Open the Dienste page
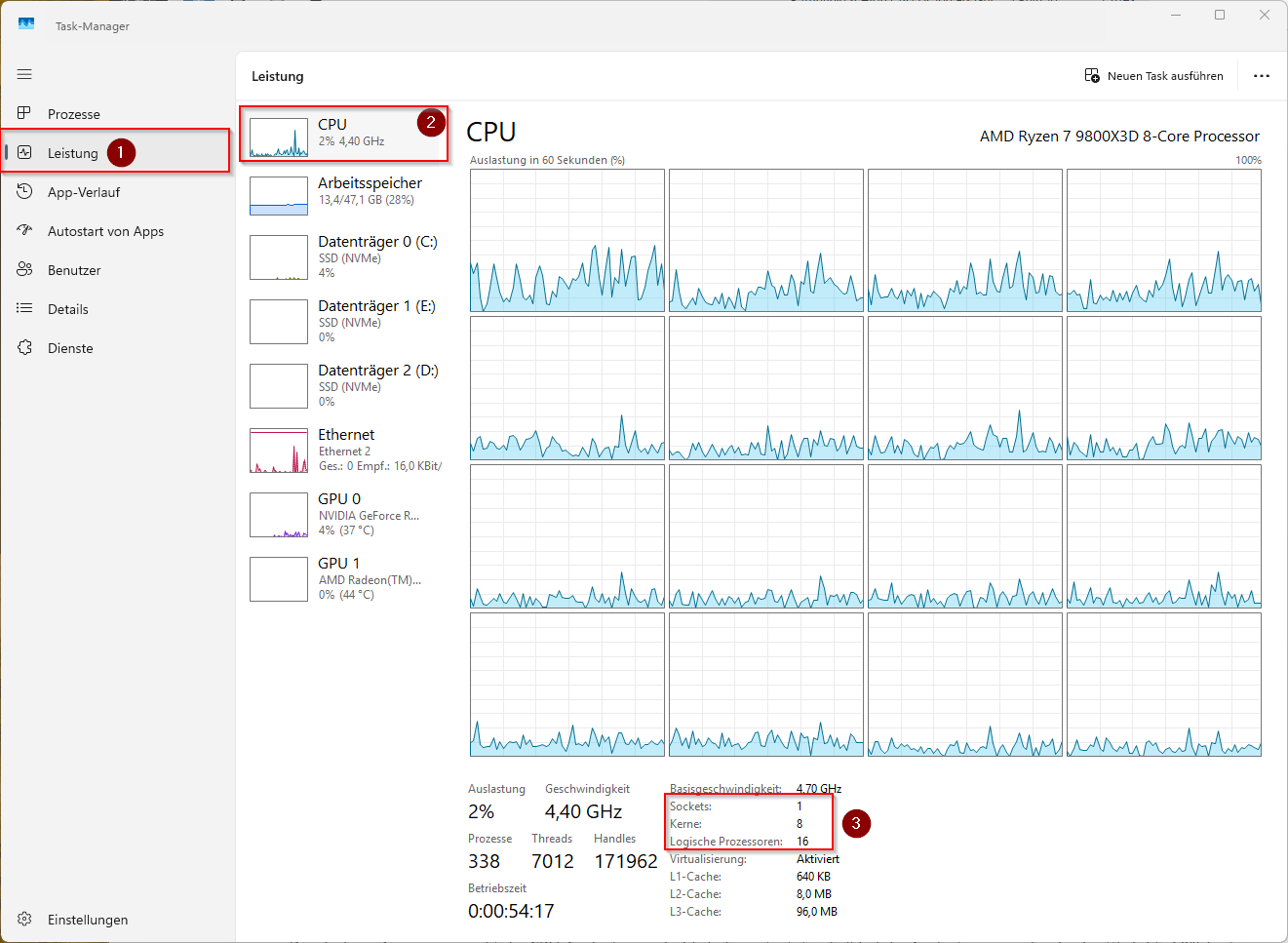The image size is (1288, 943). pyautogui.click(x=117, y=348)
